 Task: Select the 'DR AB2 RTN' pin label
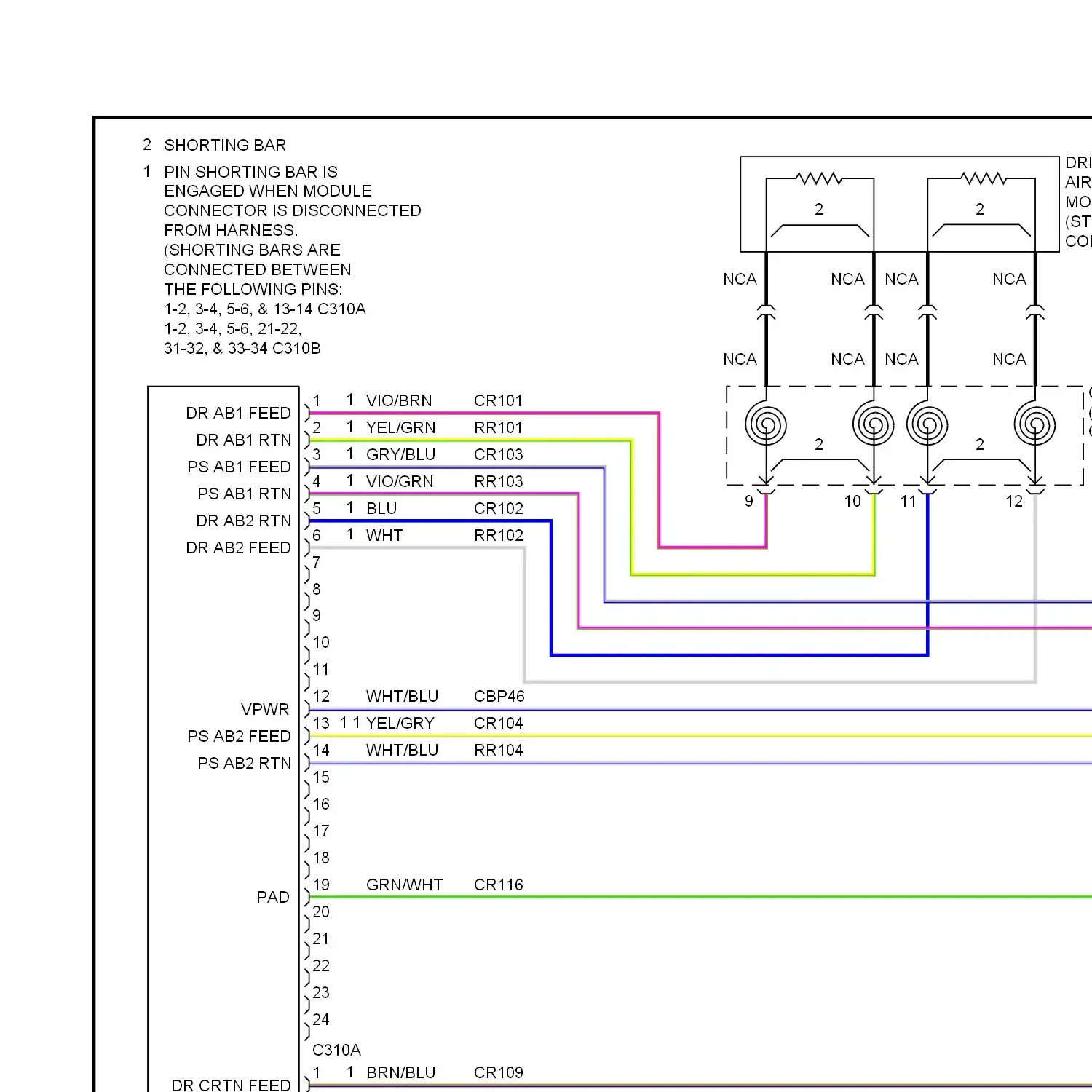tap(243, 521)
